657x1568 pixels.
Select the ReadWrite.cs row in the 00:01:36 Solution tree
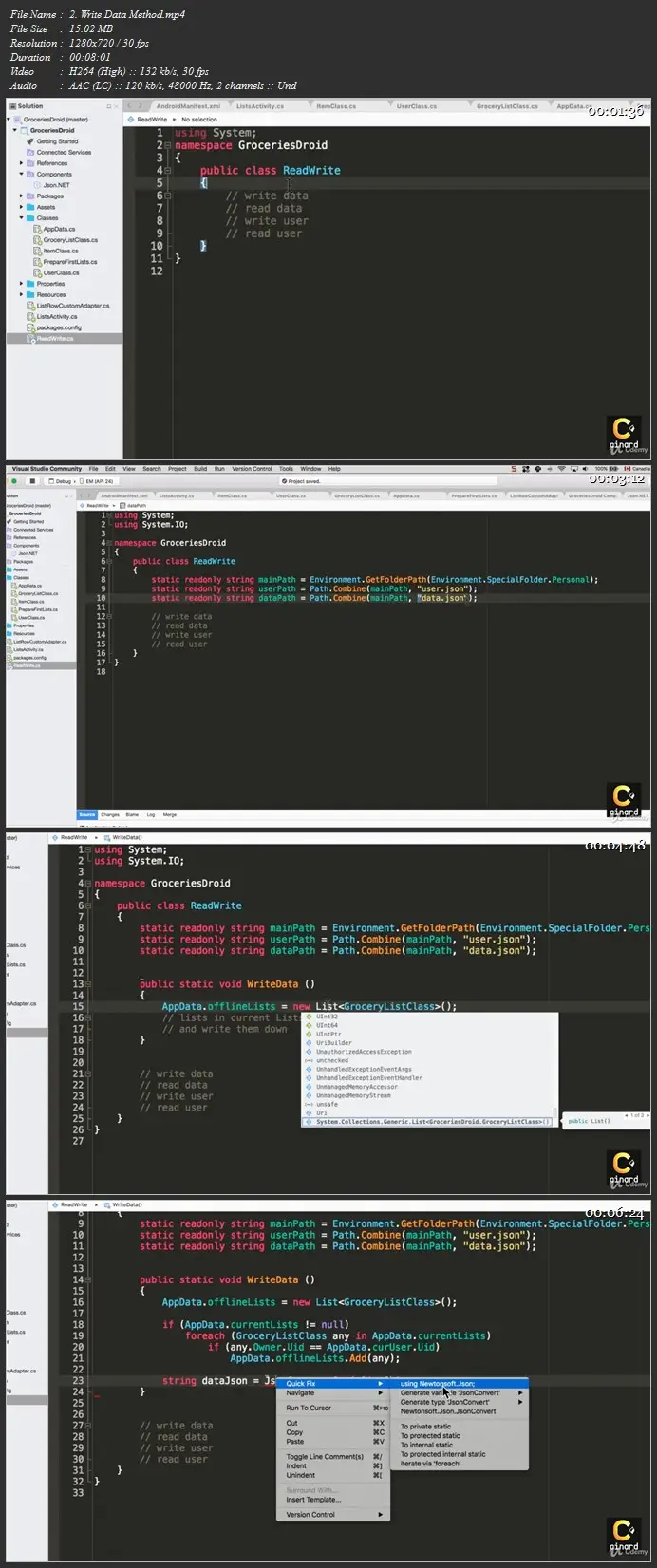(x=65, y=338)
